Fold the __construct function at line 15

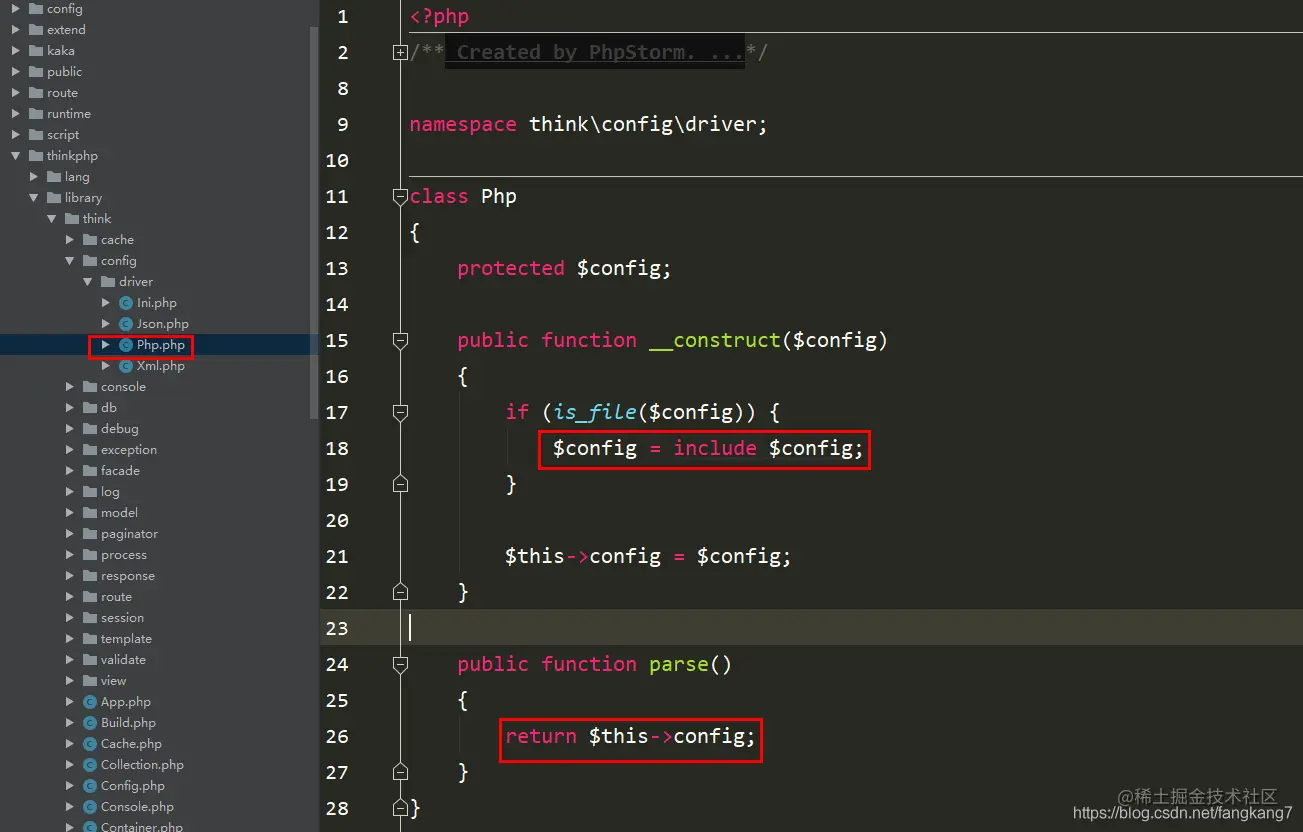(400, 340)
